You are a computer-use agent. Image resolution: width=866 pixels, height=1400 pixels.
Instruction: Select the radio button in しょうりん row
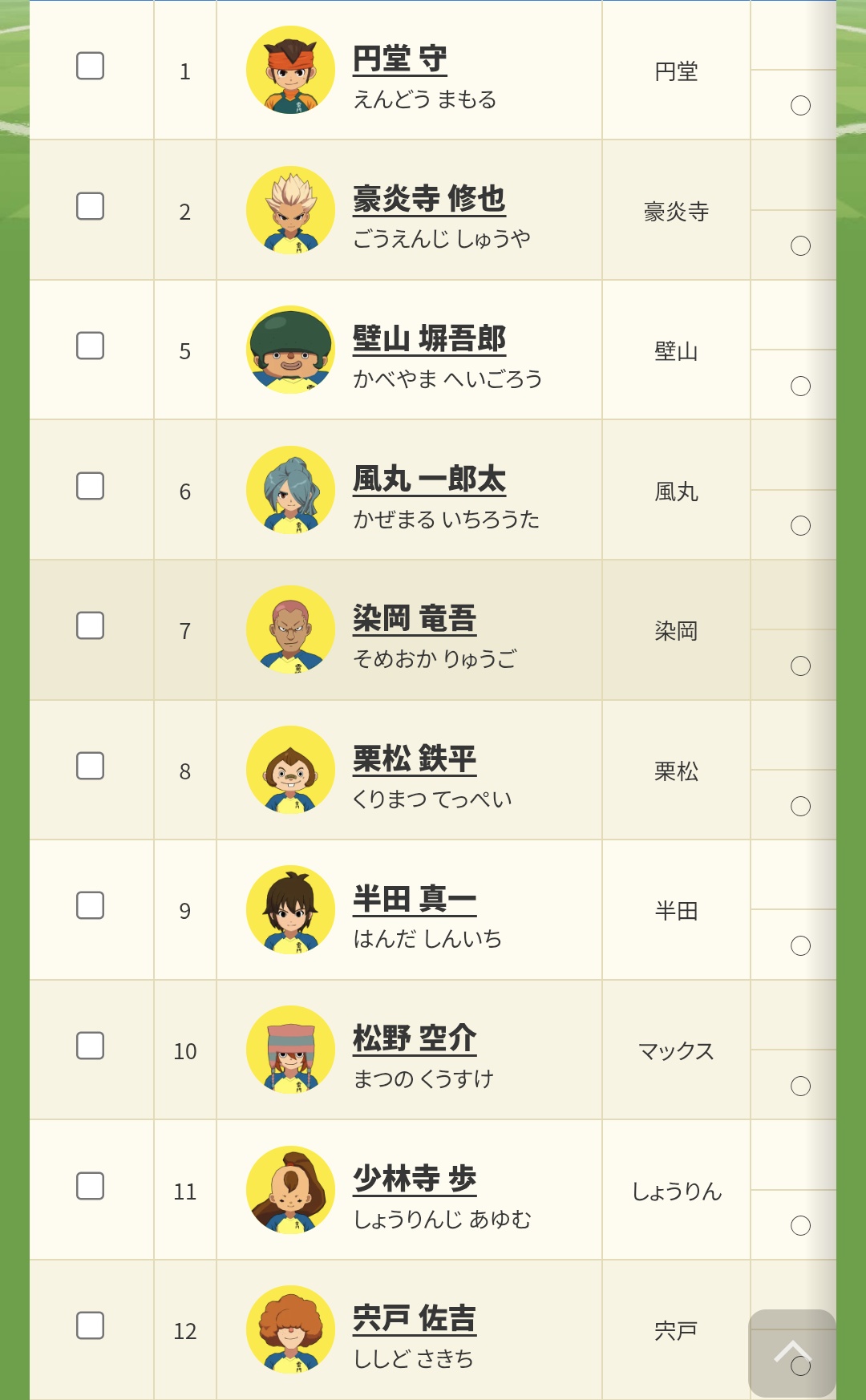tap(800, 1225)
